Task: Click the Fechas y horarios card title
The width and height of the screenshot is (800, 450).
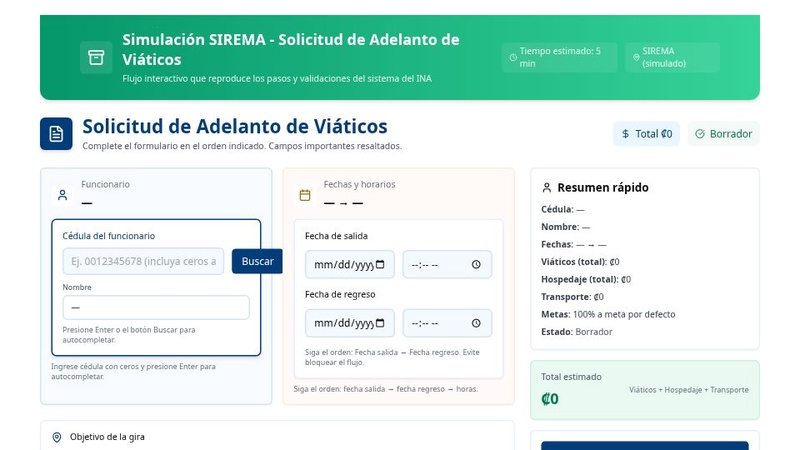Action: coord(359,184)
